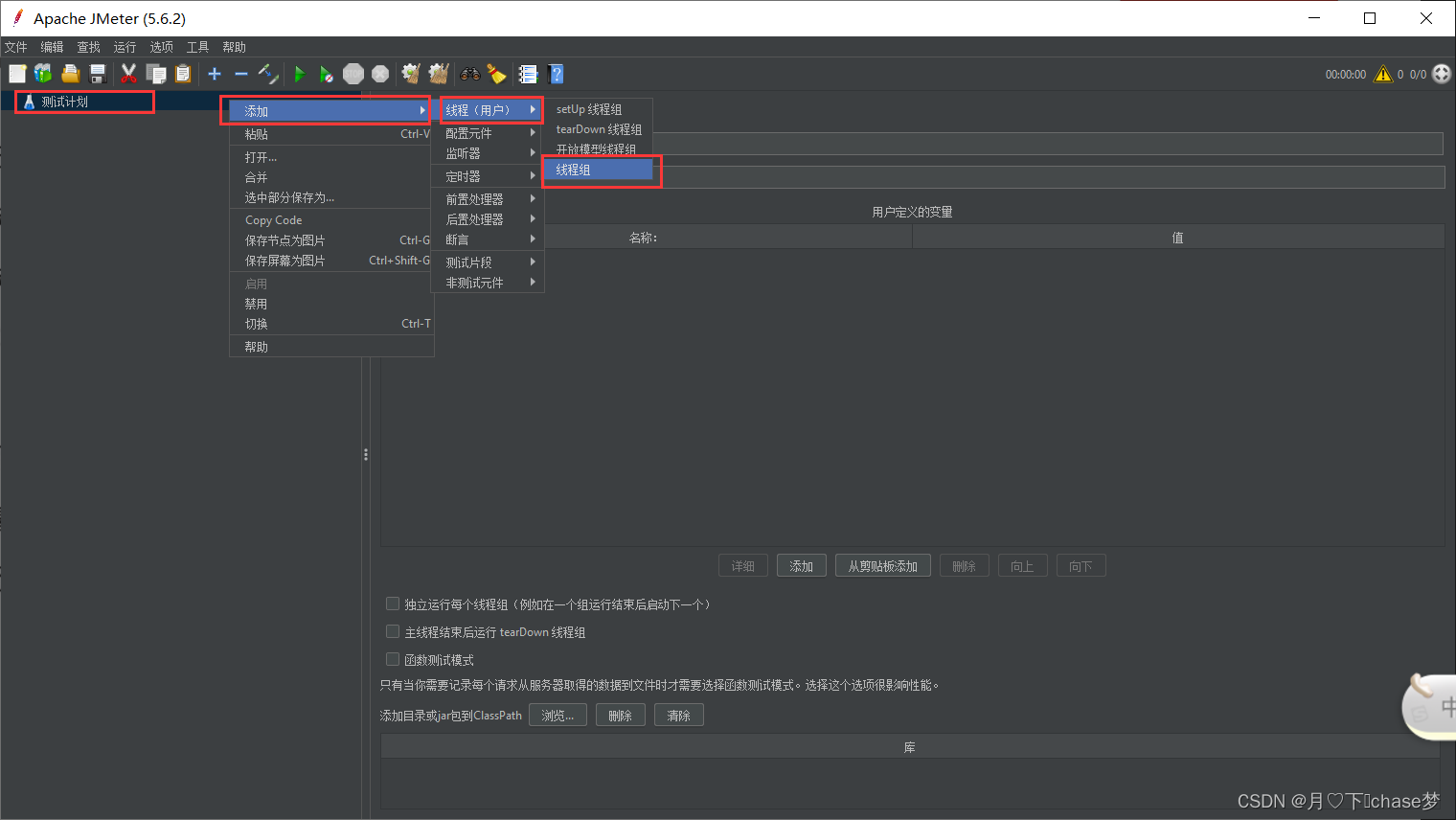Click the Toggle enable/disable icon
Screen dimensions: 1456x820
tap(268, 74)
